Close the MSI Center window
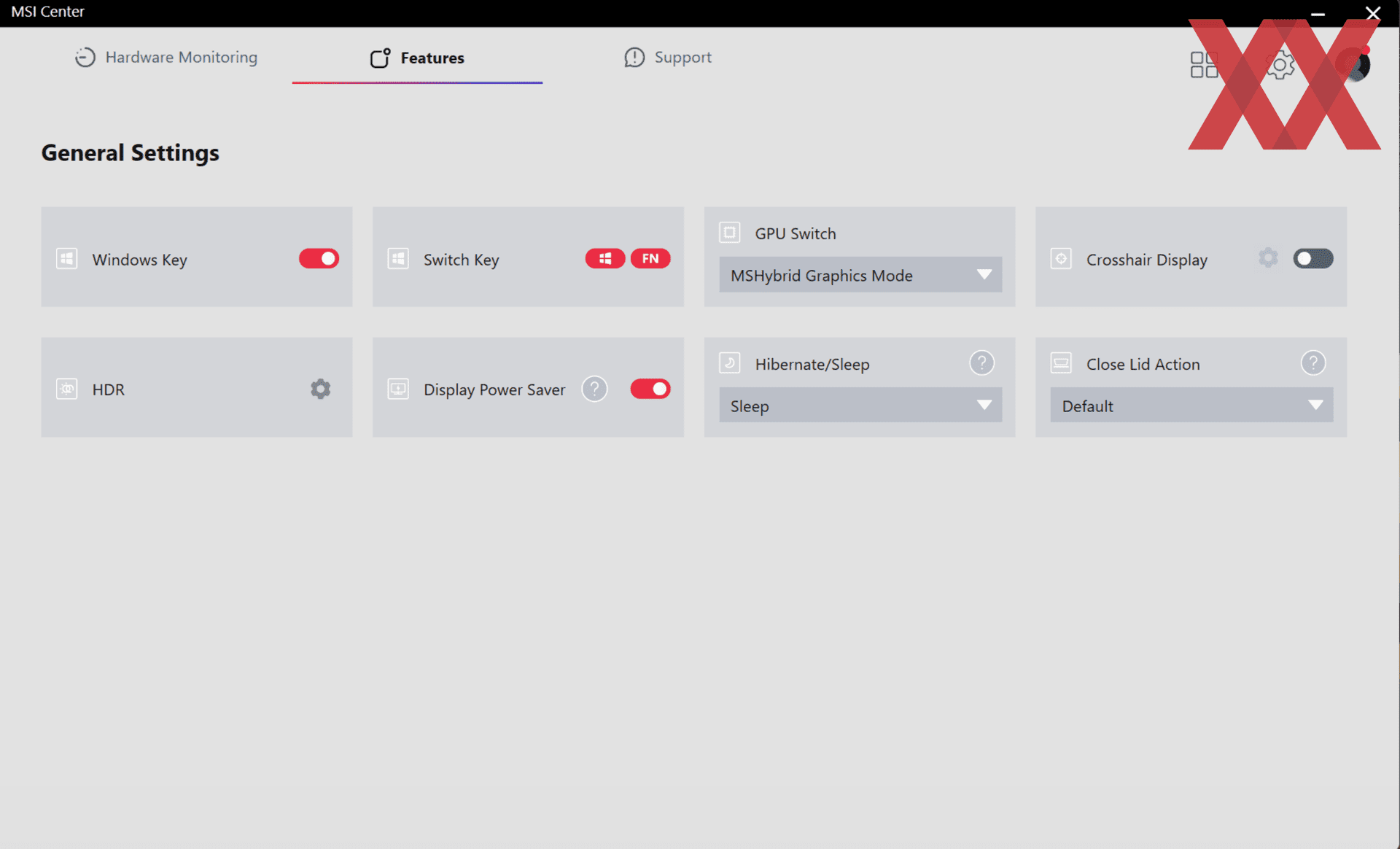 [x=1373, y=13]
